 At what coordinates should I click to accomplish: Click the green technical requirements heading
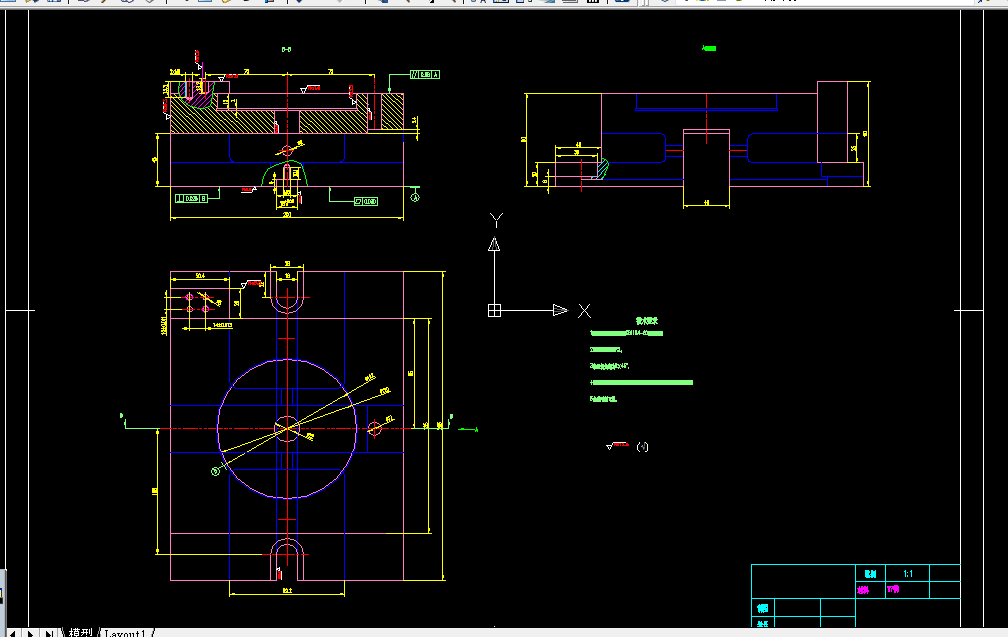(x=647, y=320)
